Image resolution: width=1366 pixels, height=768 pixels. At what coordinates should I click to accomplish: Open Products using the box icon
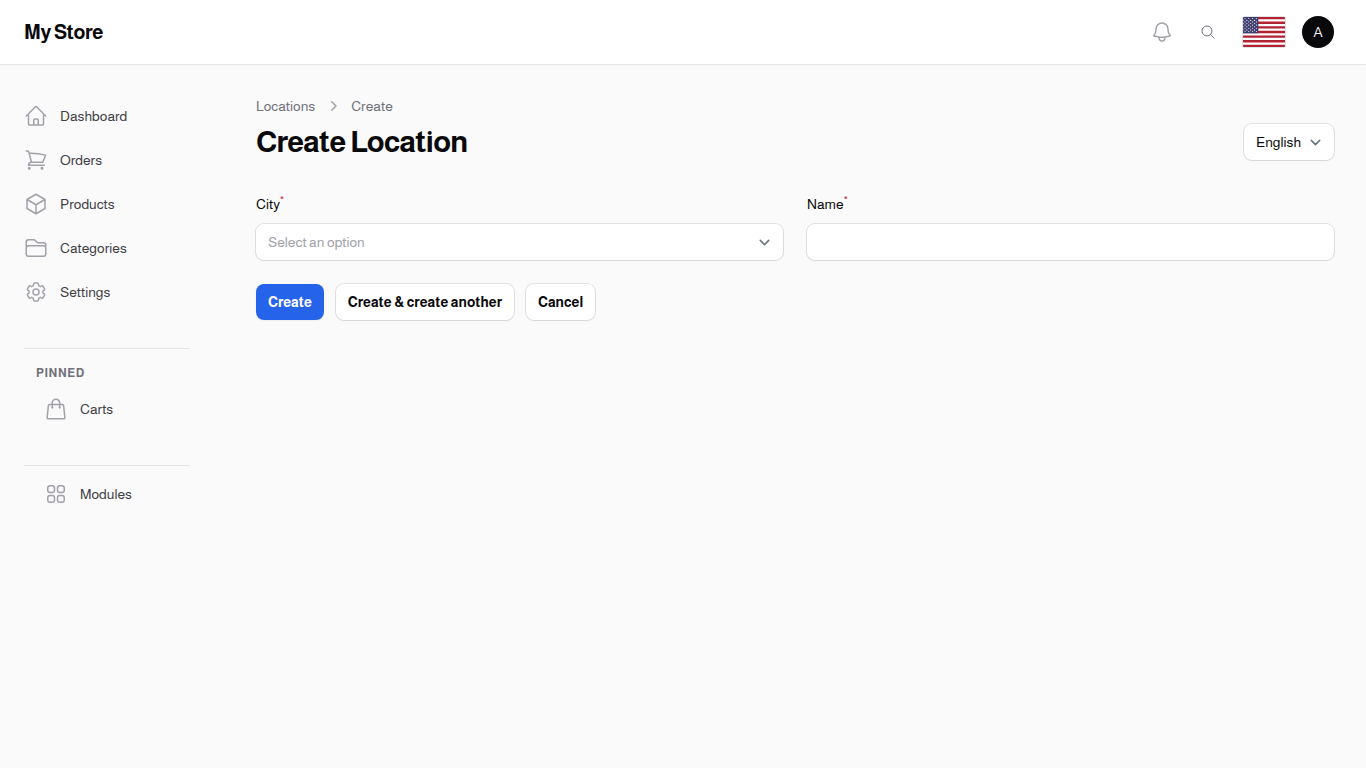pos(36,204)
